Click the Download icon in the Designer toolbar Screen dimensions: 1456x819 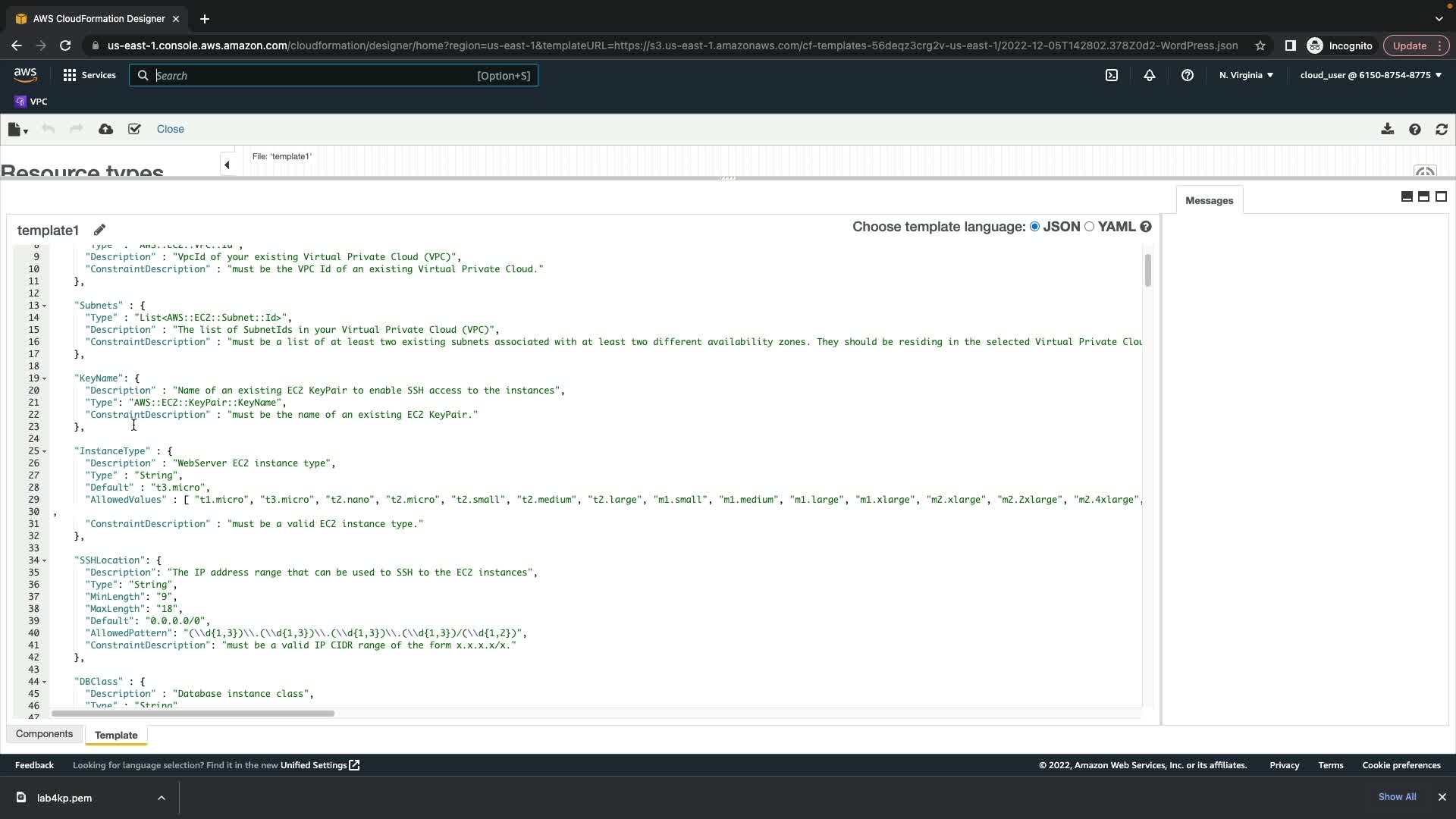click(x=1387, y=130)
